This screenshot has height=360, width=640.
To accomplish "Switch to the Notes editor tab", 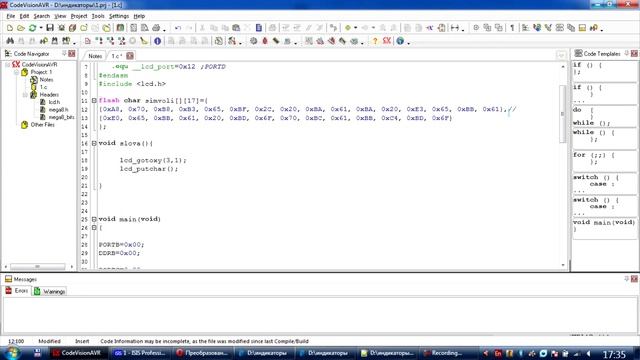I will click(95, 56).
